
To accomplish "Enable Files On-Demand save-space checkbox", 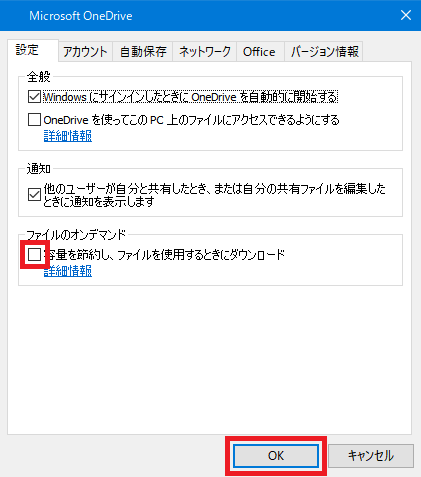I will (34, 255).
